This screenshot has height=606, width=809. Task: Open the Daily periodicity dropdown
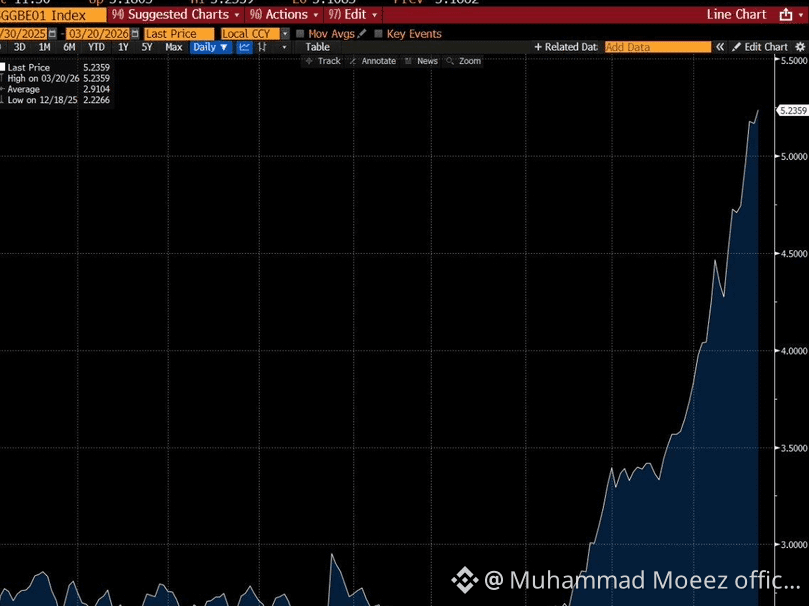(x=210, y=47)
